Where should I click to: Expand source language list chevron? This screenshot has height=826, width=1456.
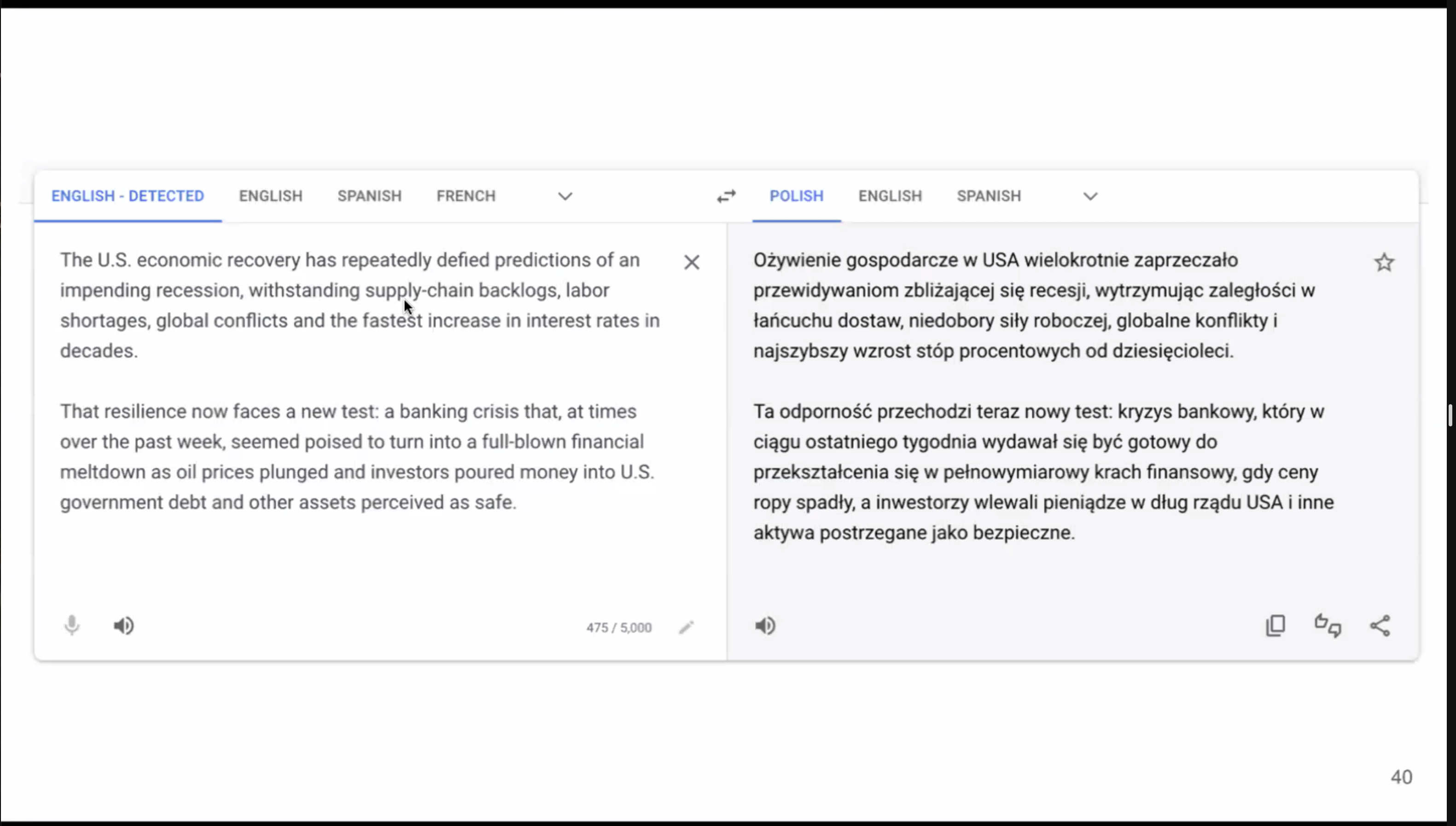point(565,196)
